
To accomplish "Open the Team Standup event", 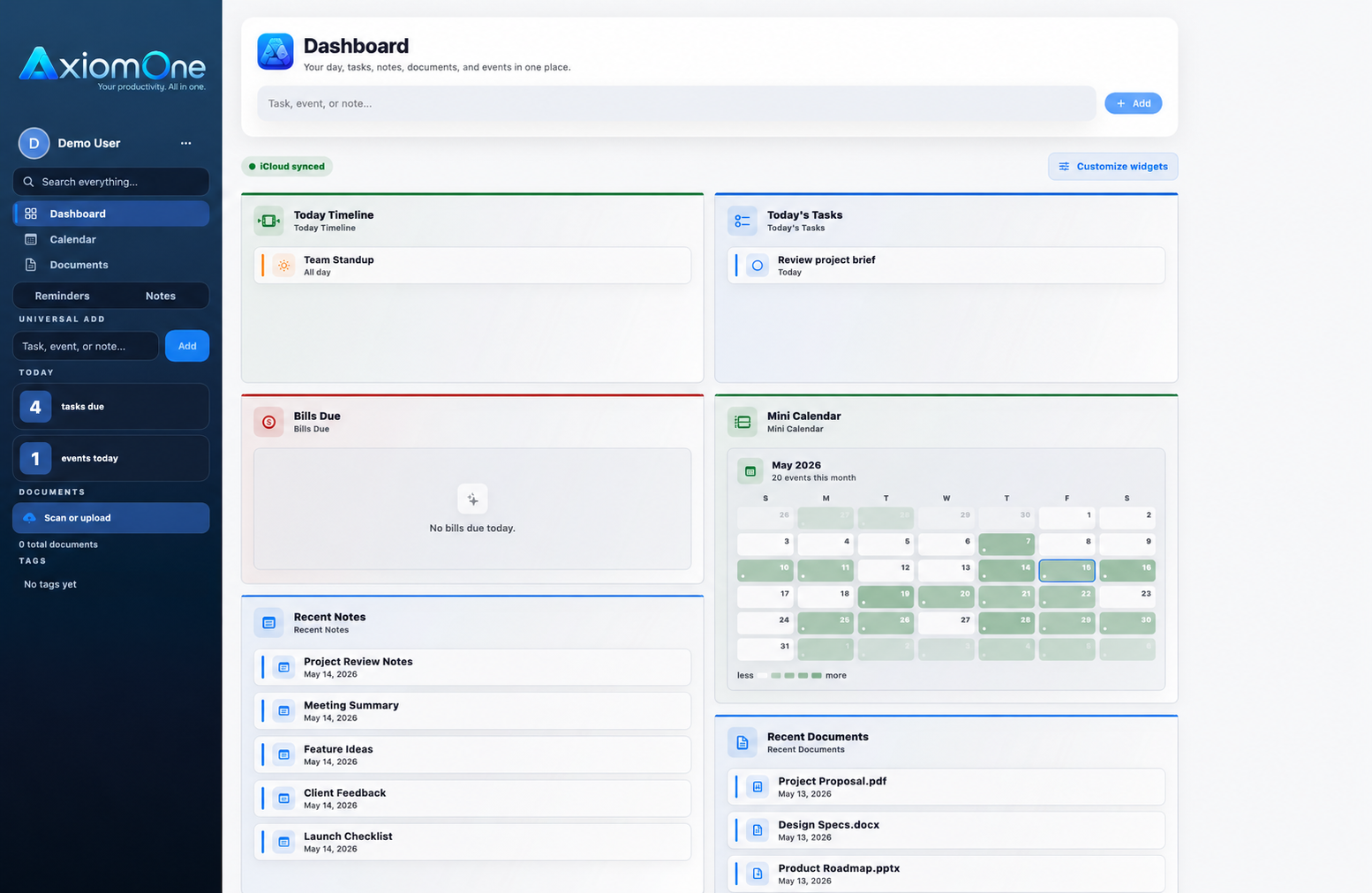I will 472,266.
